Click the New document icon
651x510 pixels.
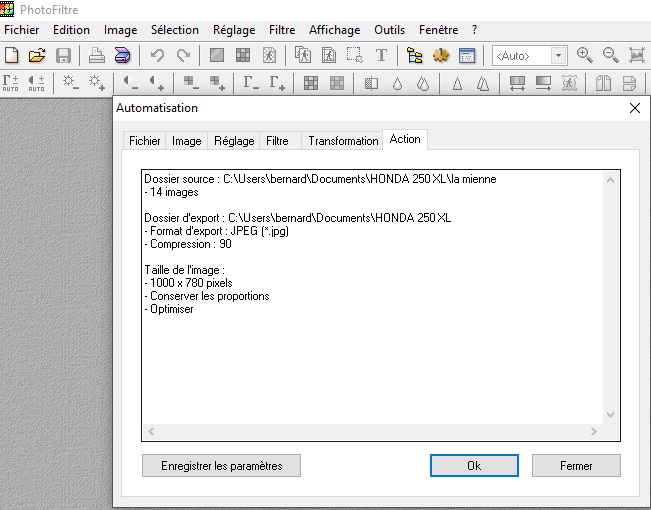point(13,55)
